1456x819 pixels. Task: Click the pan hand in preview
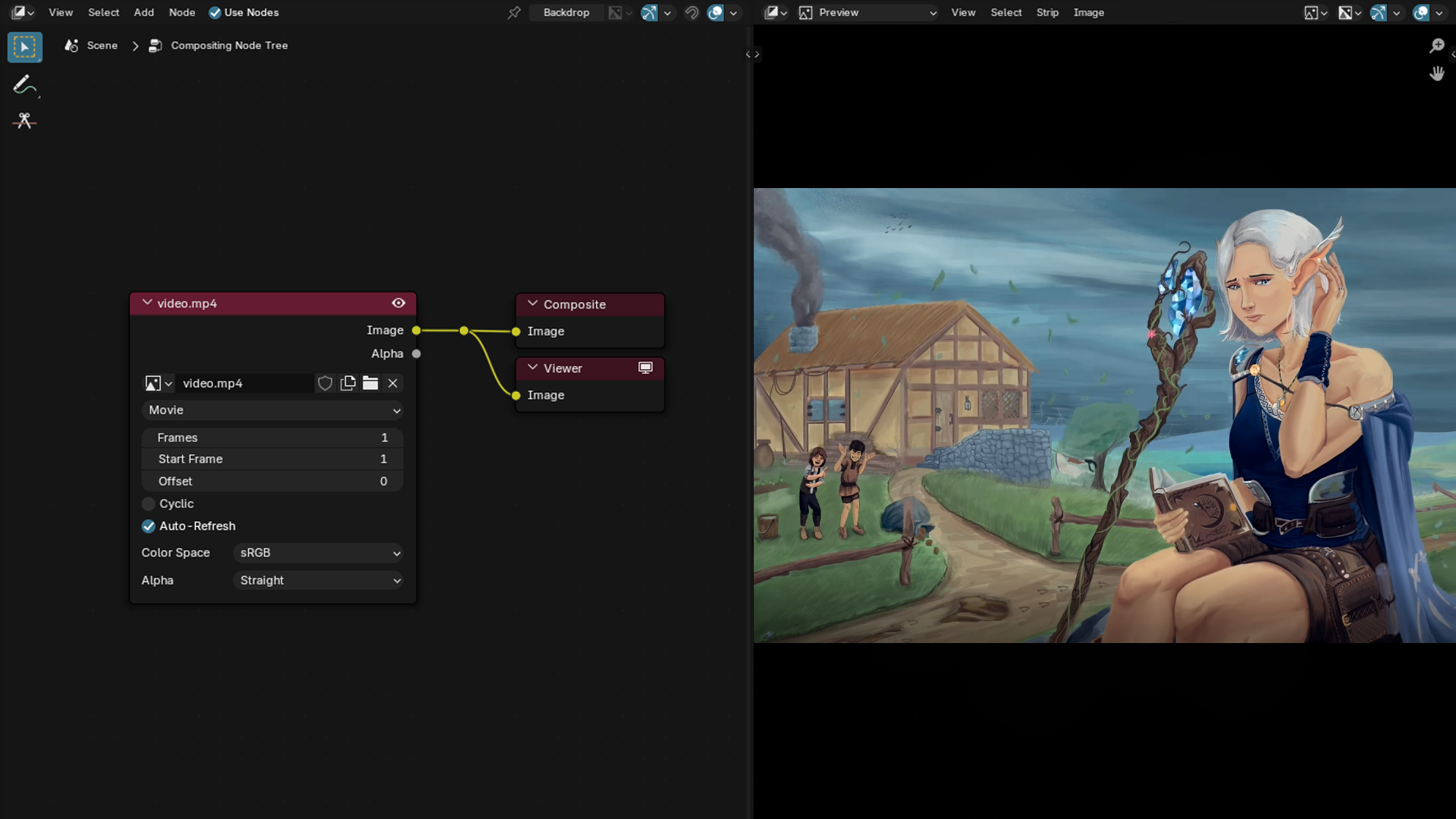pos(1436,74)
